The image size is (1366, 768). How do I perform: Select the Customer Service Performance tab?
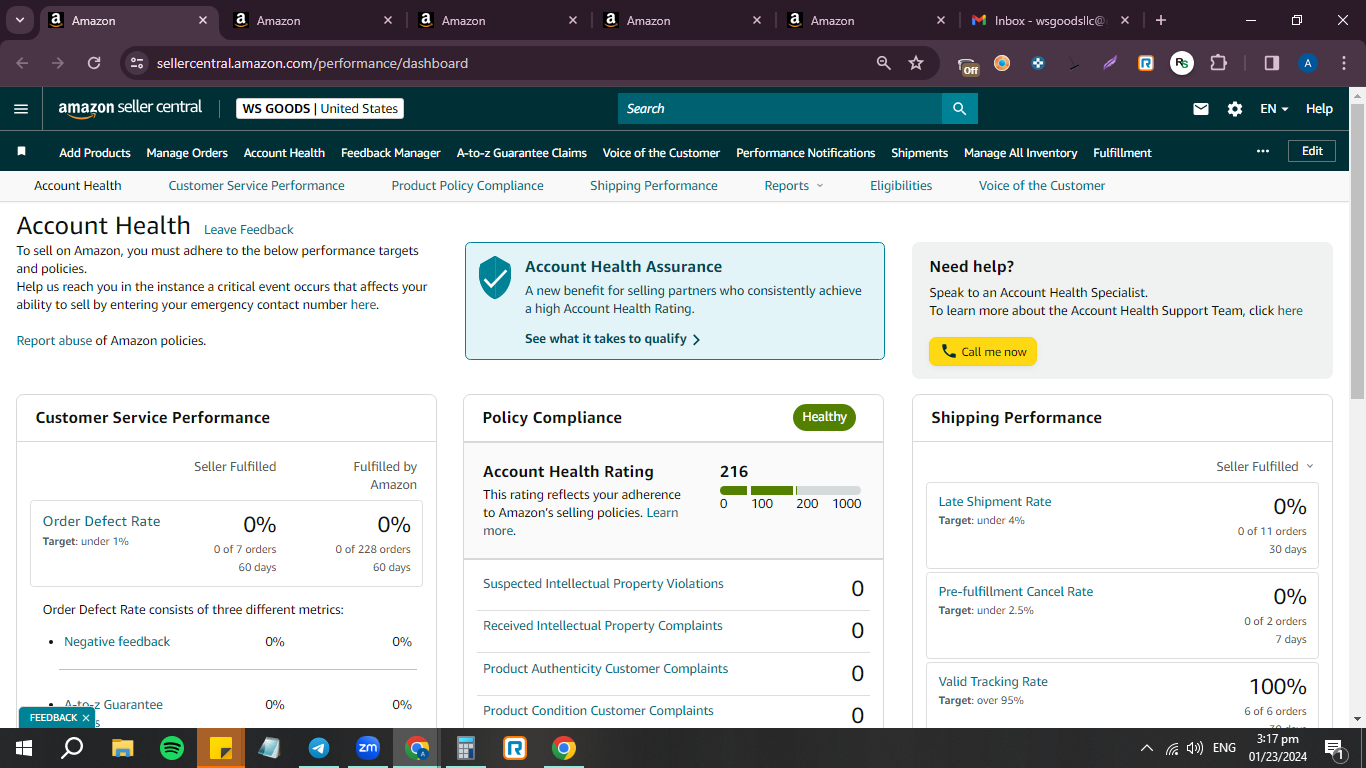click(256, 185)
